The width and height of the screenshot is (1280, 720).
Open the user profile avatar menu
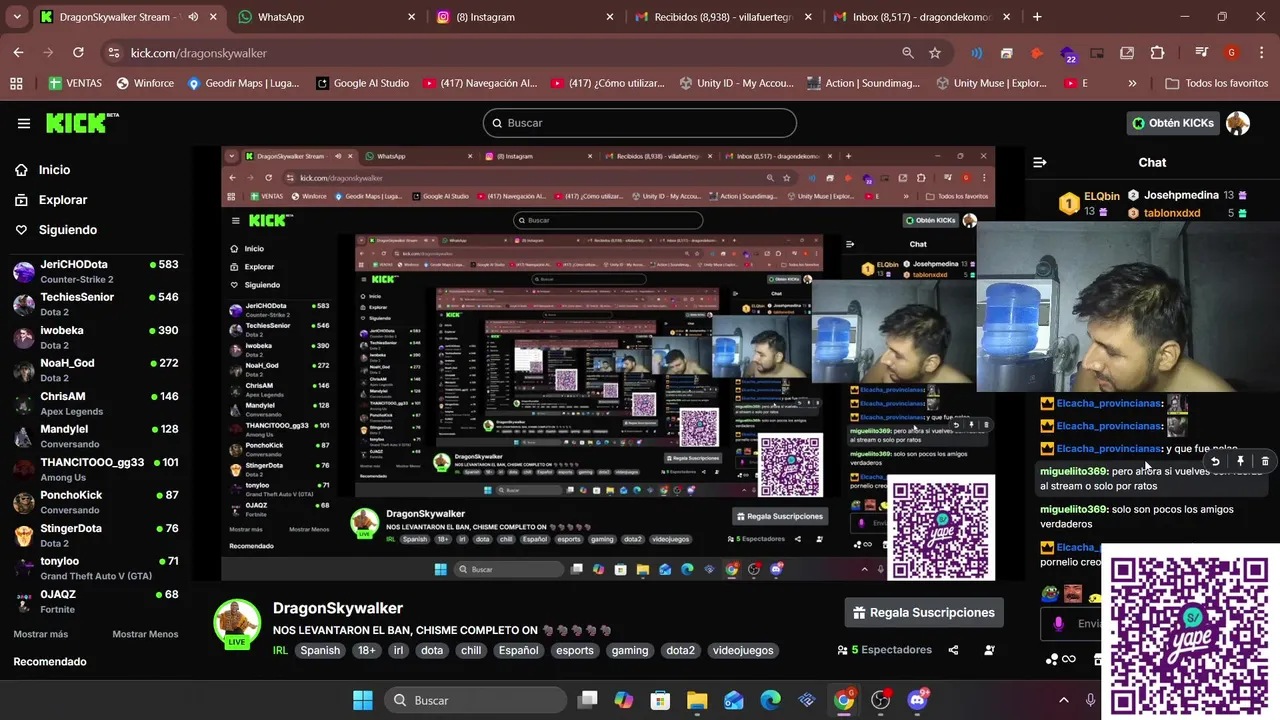click(1238, 123)
